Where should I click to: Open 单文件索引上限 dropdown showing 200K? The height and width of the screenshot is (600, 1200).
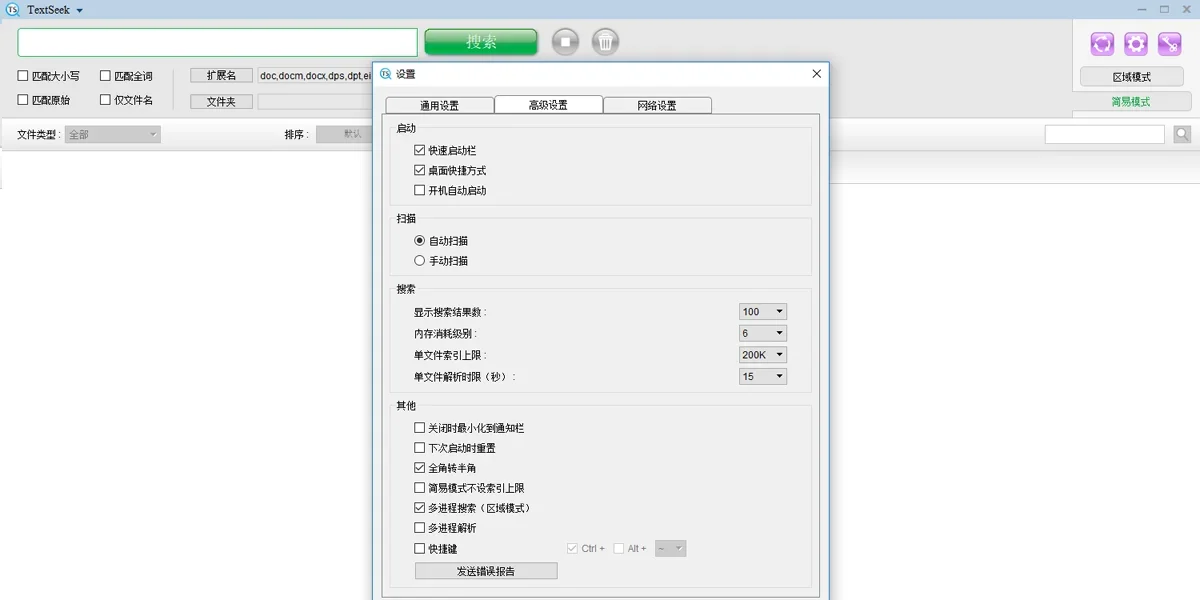click(763, 355)
